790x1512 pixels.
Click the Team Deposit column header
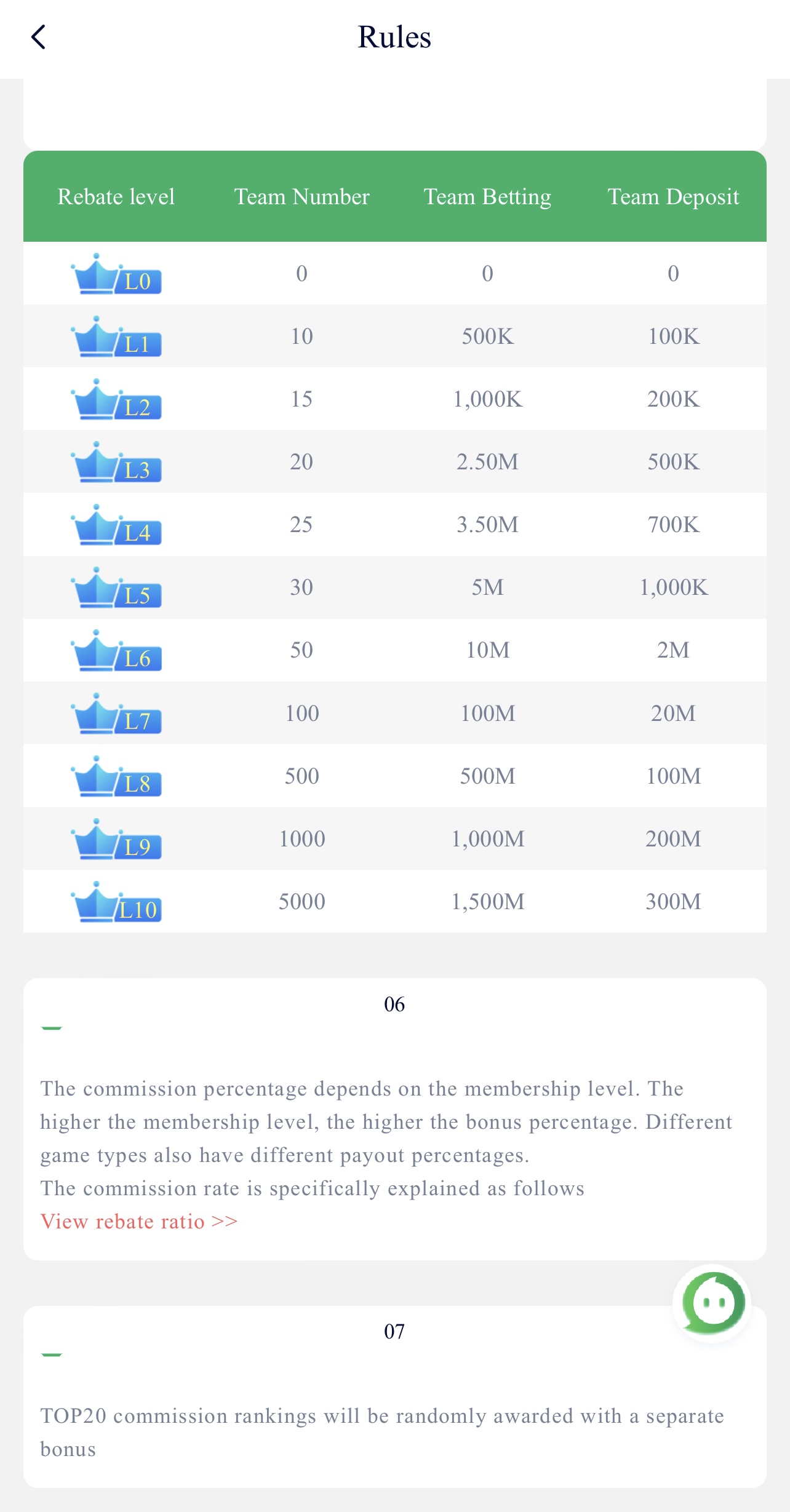(x=673, y=197)
